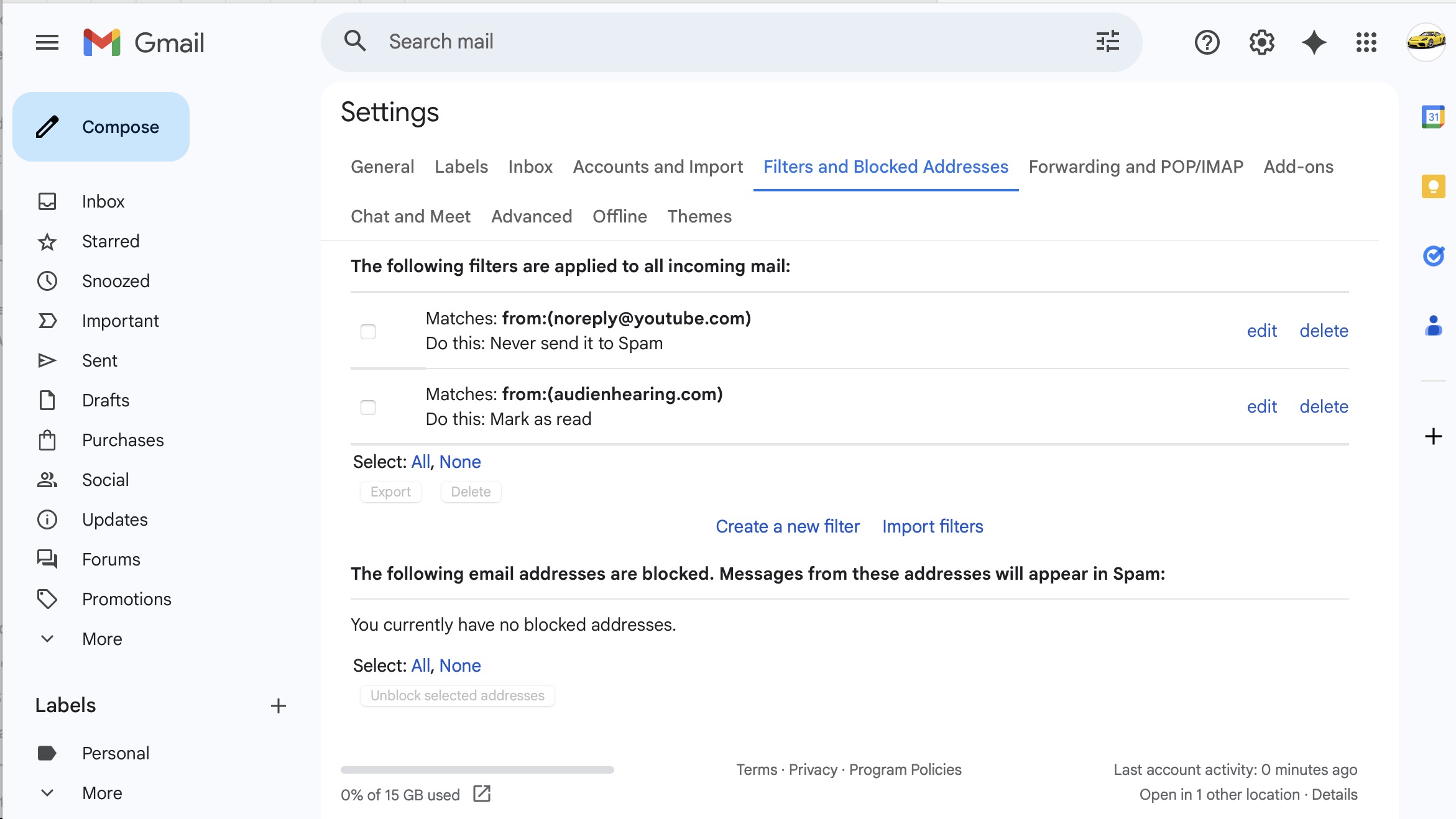Open Google Calendar in side panel
The image size is (1456, 819).
[1433, 117]
